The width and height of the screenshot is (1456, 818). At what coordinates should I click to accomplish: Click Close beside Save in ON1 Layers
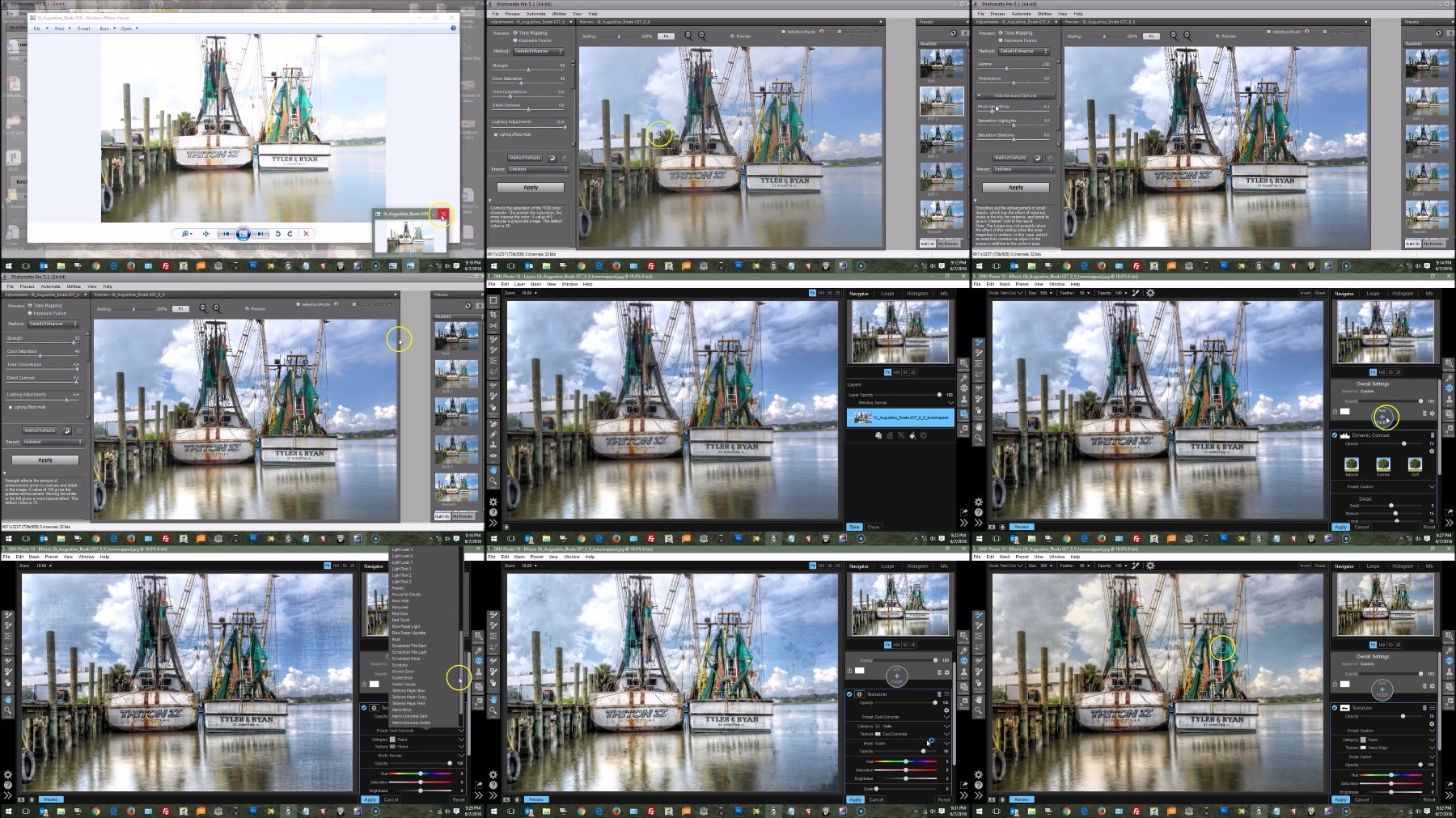click(873, 527)
